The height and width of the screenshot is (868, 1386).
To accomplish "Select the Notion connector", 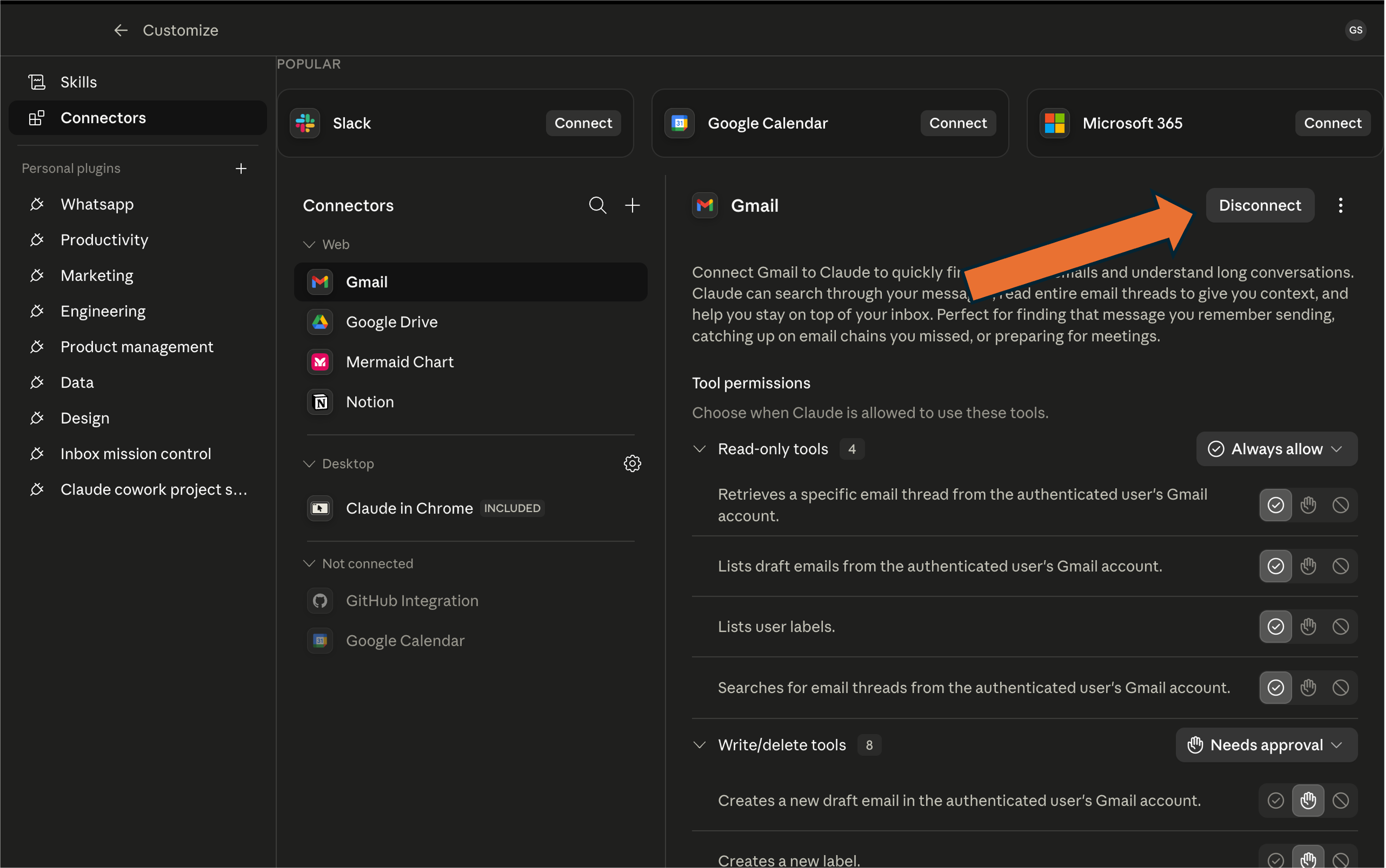I will coord(470,402).
